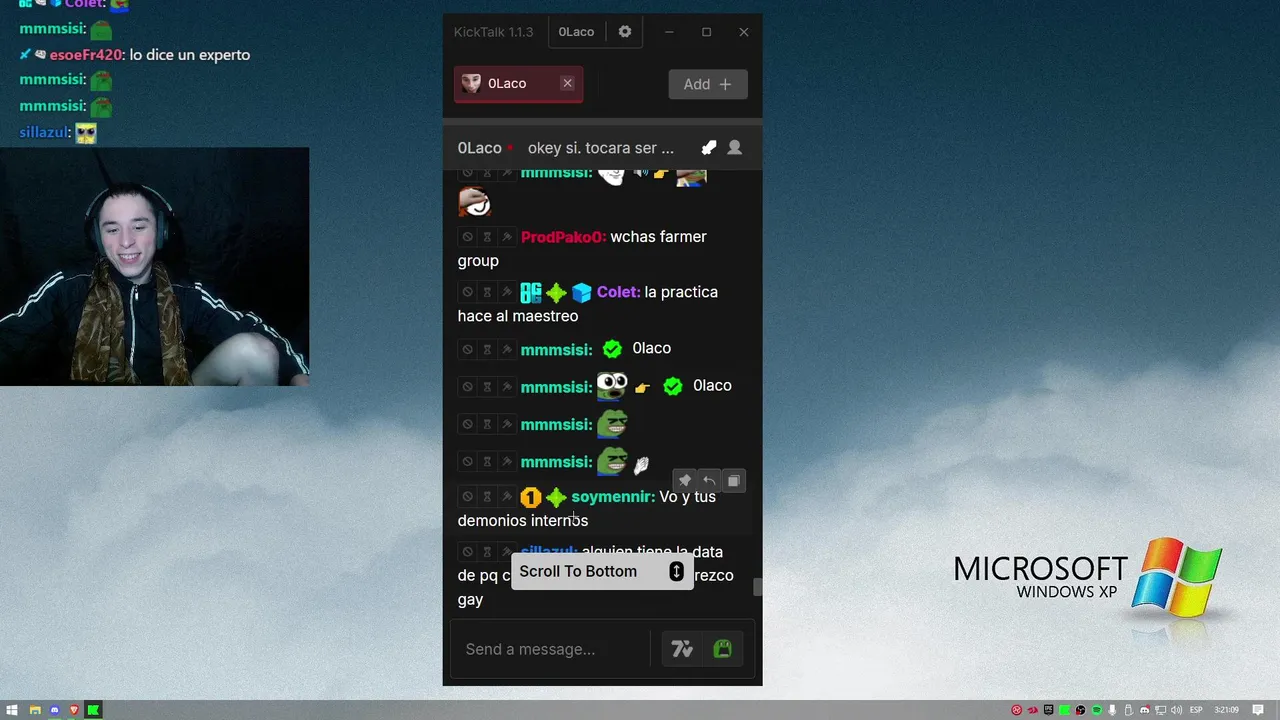The height and width of the screenshot is (720, 1280).
Task: Open pinned messages icon in chat header
Action: pyautogui.click(x=708, y=148)
